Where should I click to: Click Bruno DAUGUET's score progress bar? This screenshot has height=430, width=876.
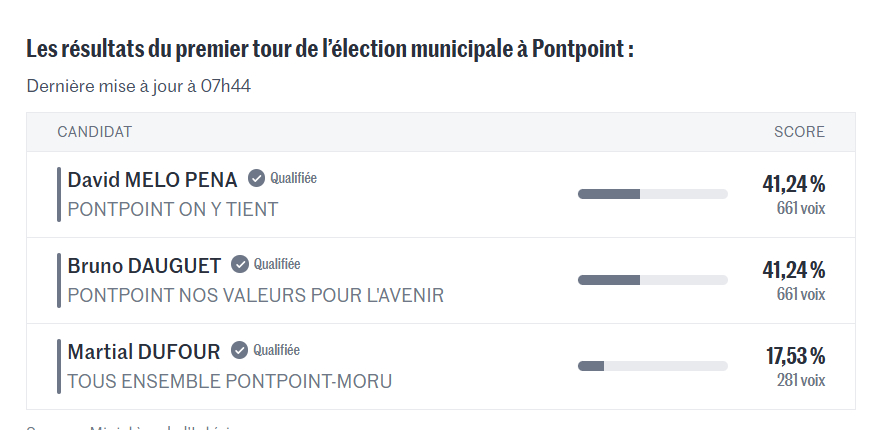[652, 280]
